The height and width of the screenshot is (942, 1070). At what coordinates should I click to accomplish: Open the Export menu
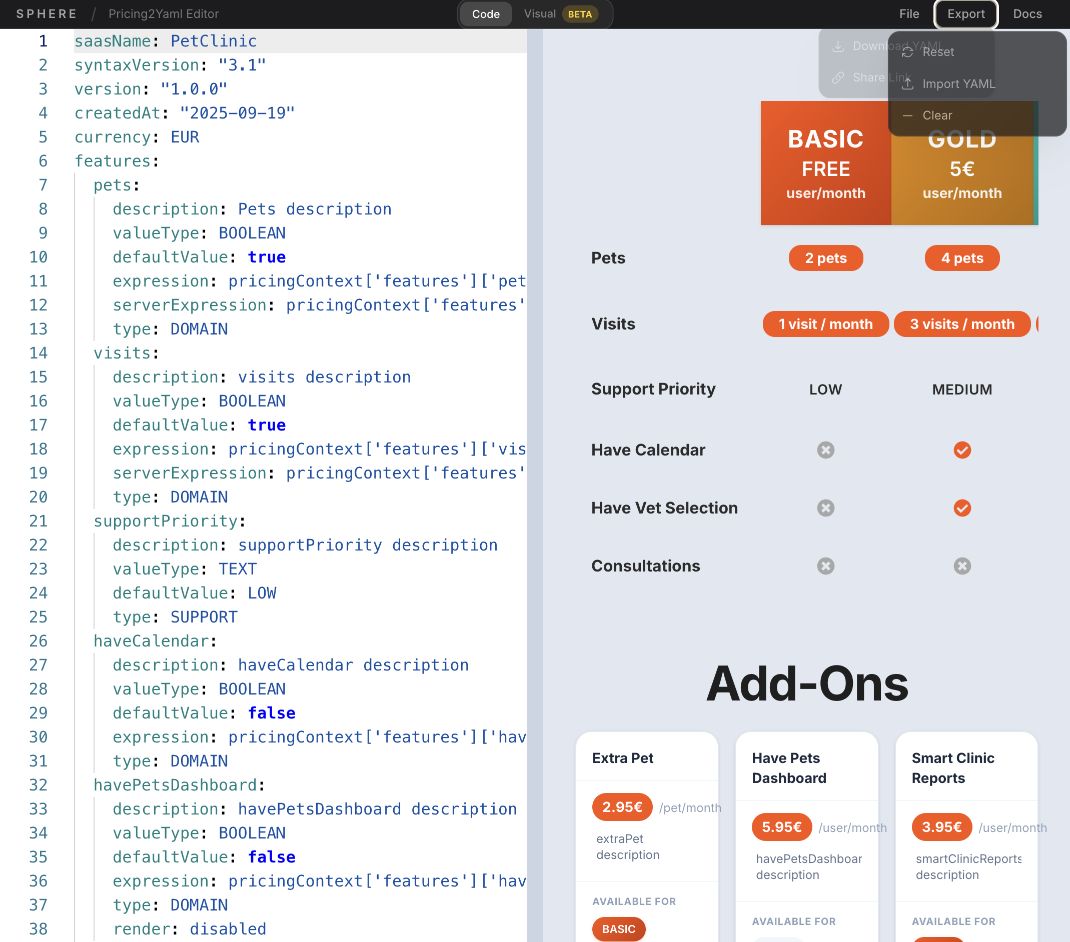pyautogui.click(x=966, y=14)
